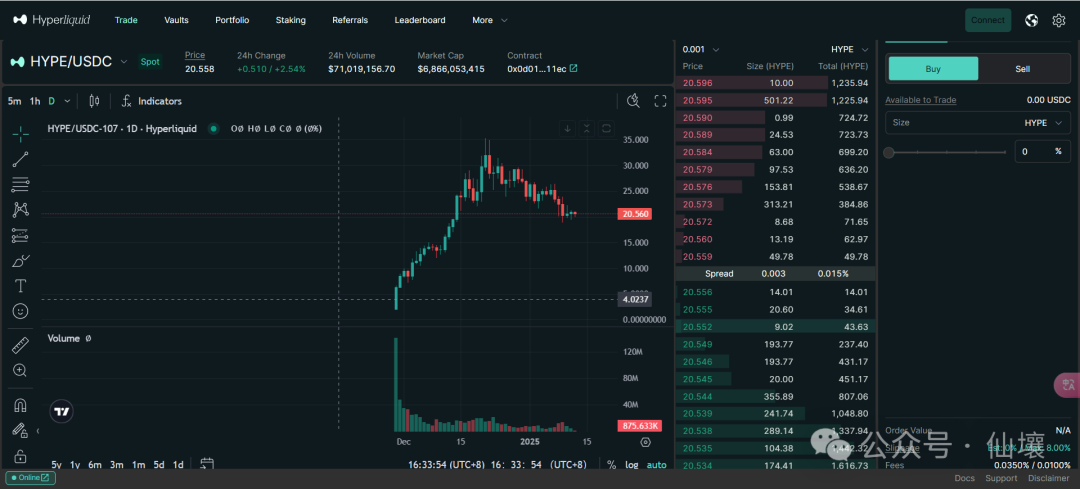Open the More navigation dropdown
Screen dimensions: 1080x489
[490, 20]
